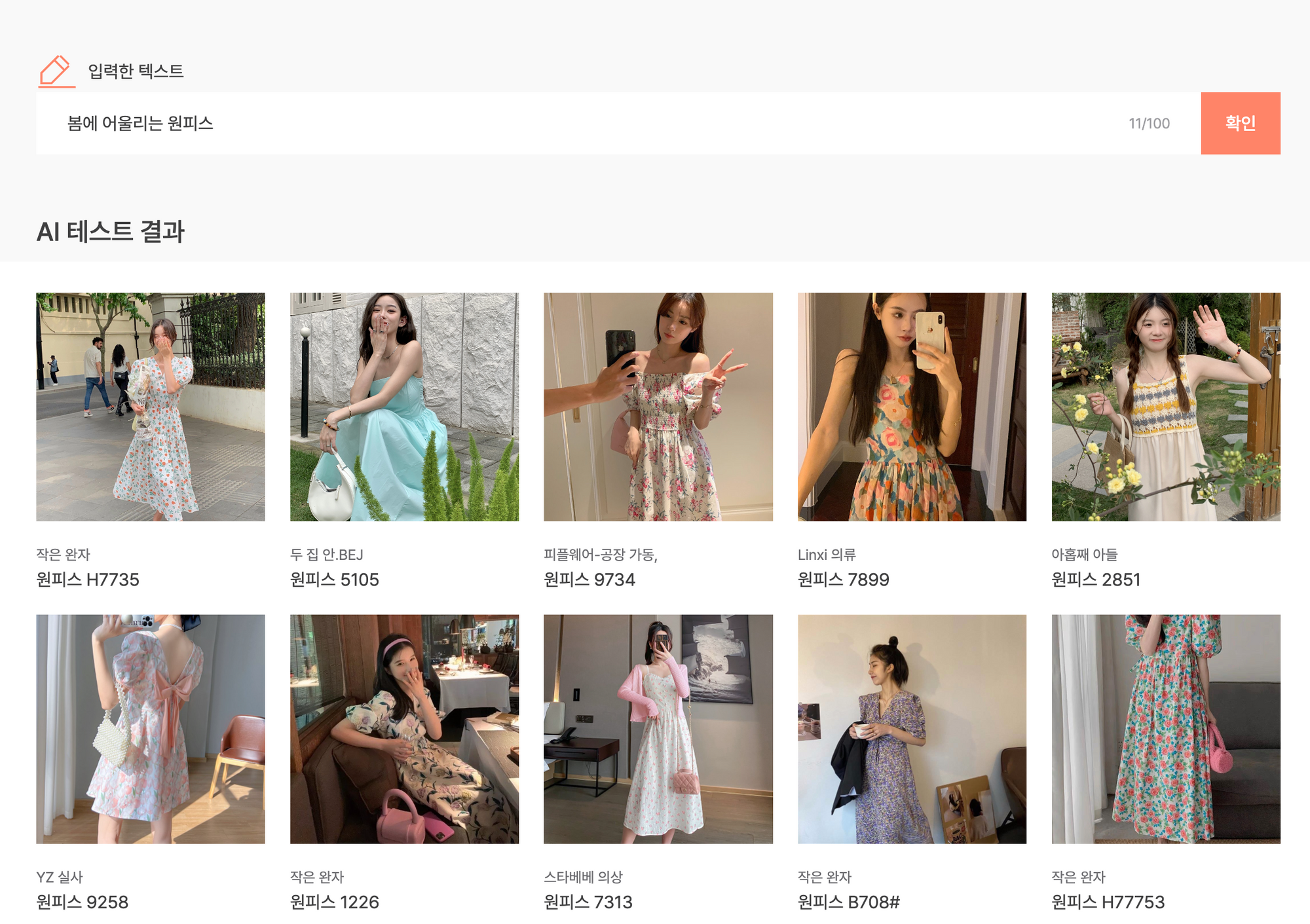Screen dimensions: 1310x924
Task: Click the 원피스 H7735 product title
Action: (88, 580)
